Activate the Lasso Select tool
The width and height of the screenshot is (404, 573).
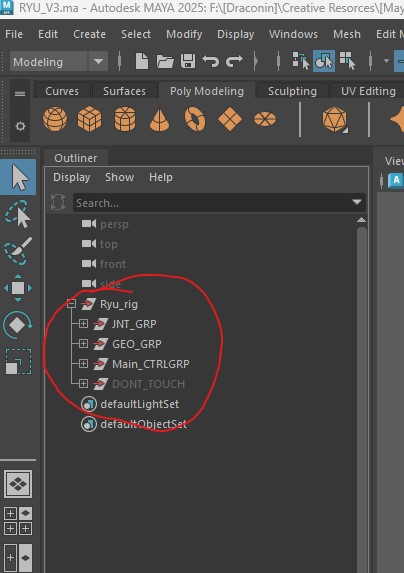(x=18, y=214)
